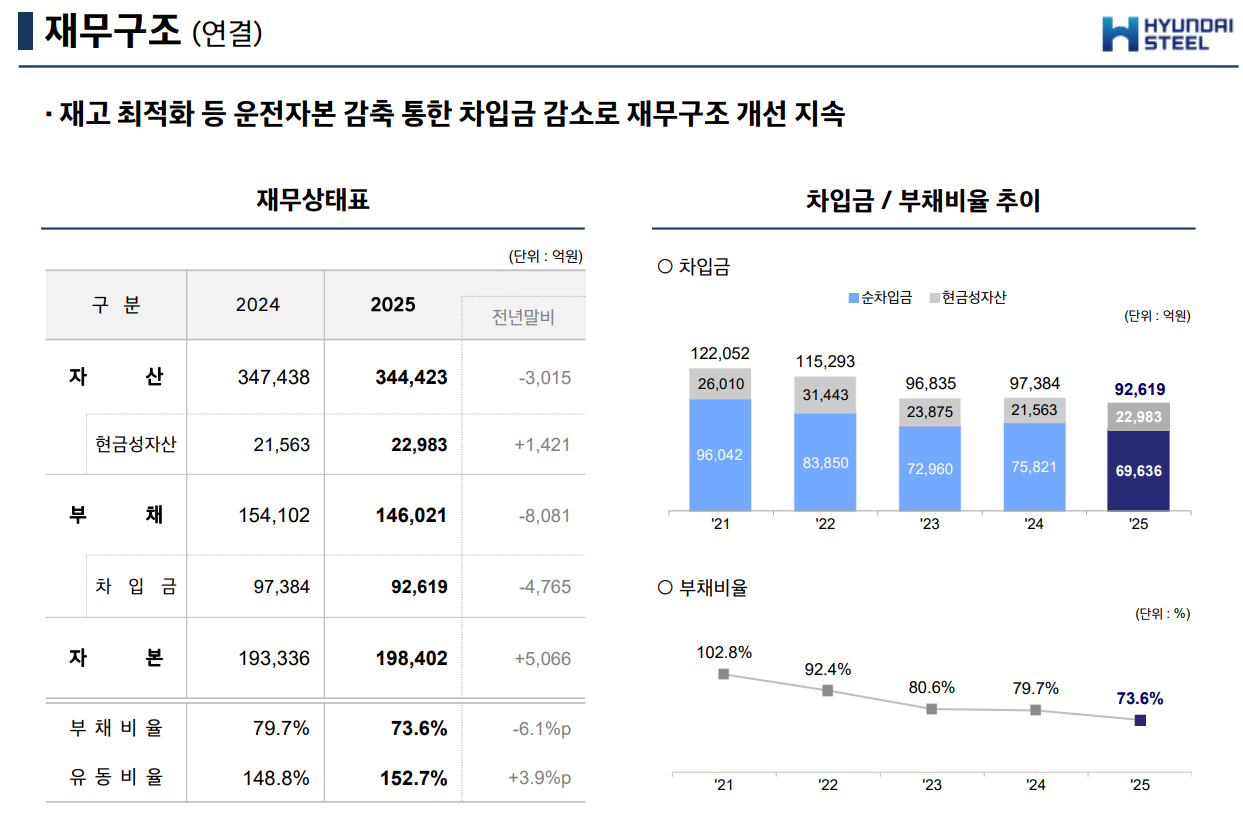The image size is (1243, 814).
Task: Click the '23 debt ratio marker at 80.6%
Action: (932, 709)
